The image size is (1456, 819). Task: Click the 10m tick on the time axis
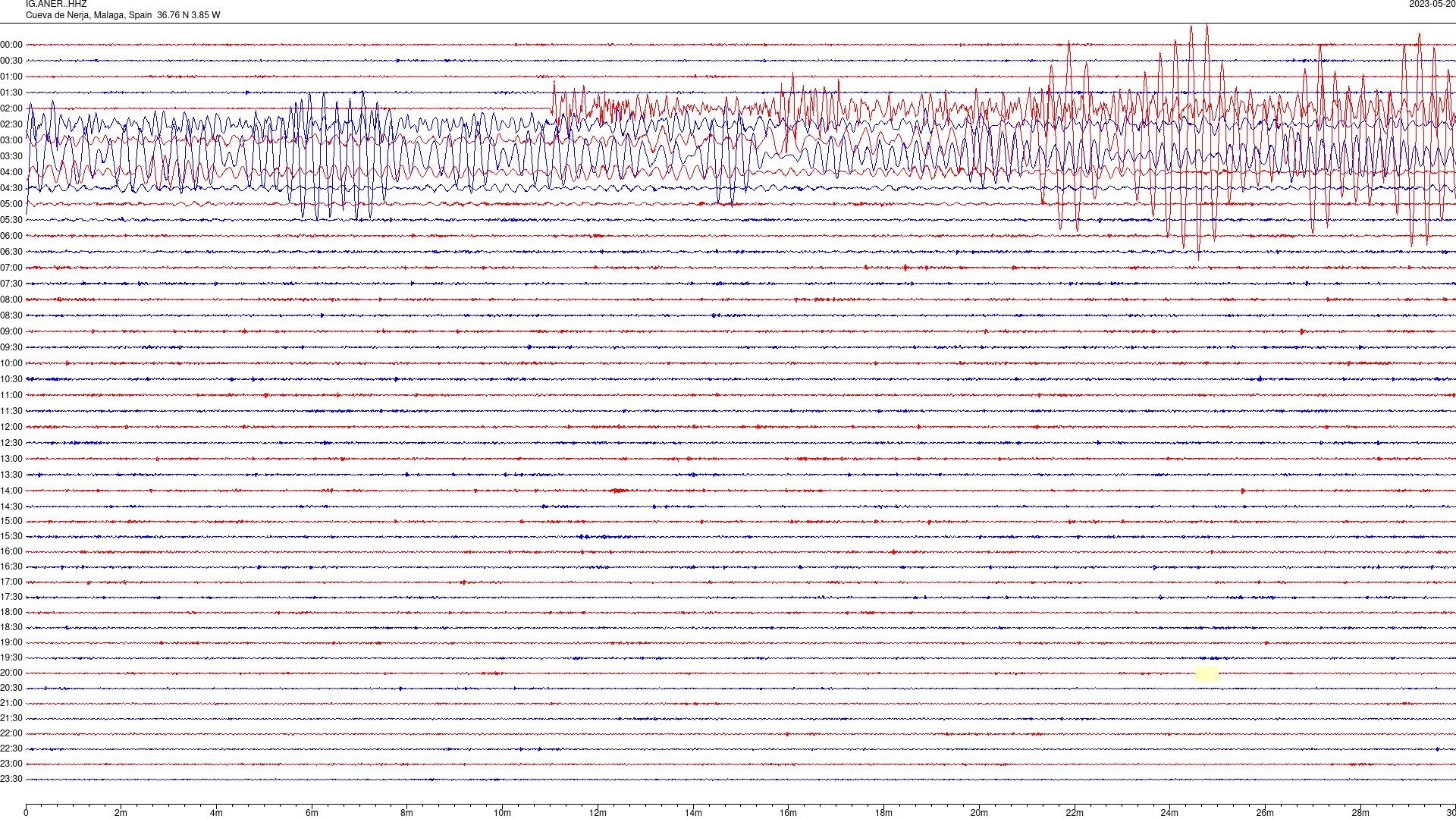pyautogui.click(x=502, y=813)
